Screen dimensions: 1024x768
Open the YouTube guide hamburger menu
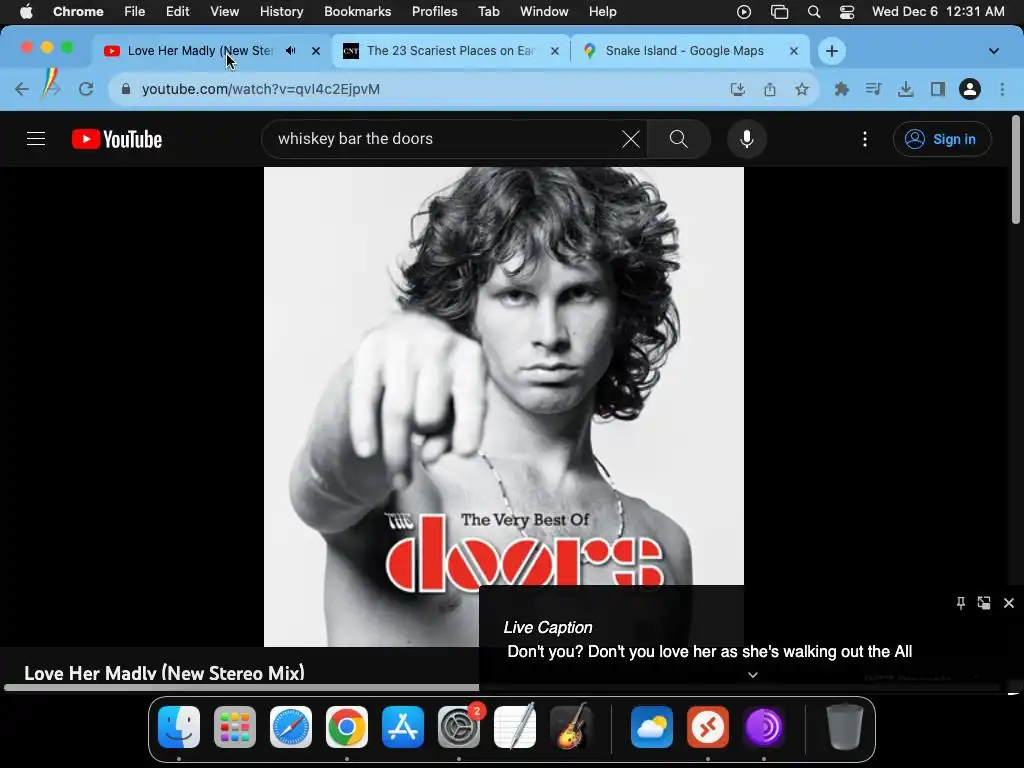36,139
